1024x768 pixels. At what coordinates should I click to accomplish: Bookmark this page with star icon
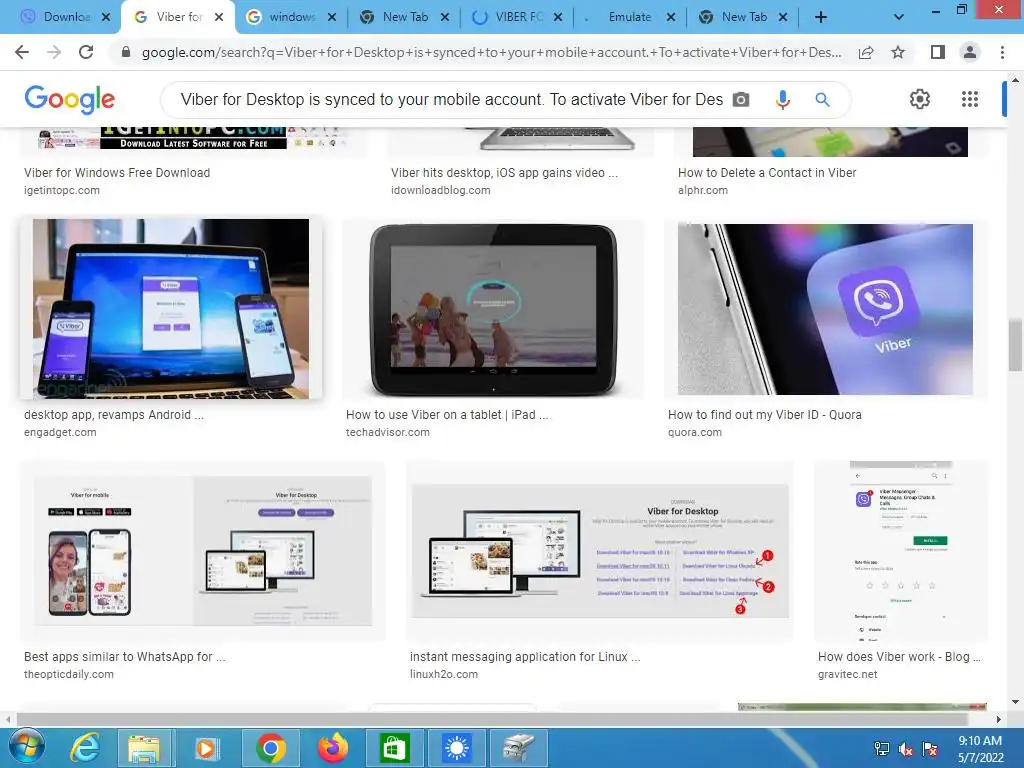[898, 52]
